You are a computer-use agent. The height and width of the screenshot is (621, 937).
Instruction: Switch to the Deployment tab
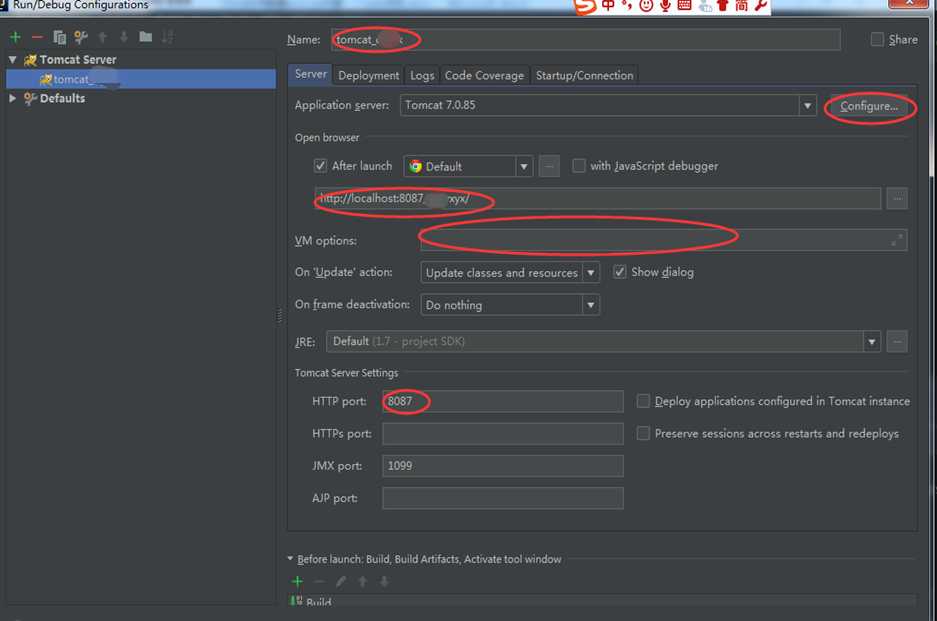tap(368, 75)
